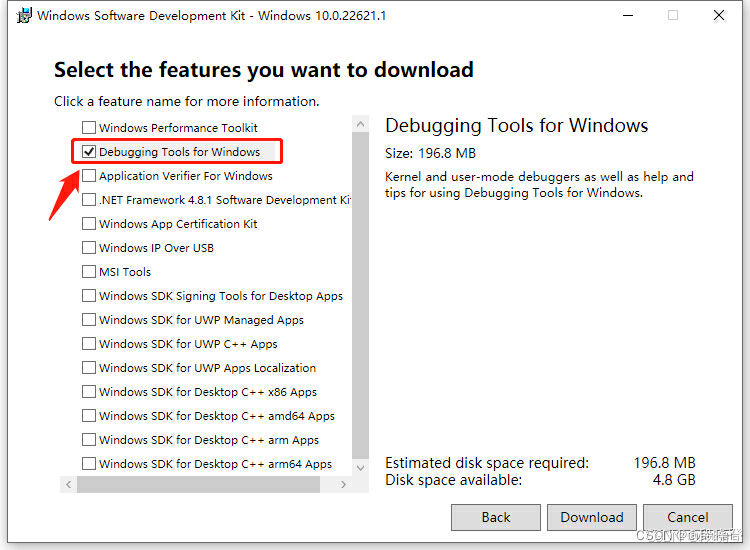Screen dimensions: 750x550
Task: Check .NET Framework 4.8.1 Software Development Kit
Action: [89, 199]
